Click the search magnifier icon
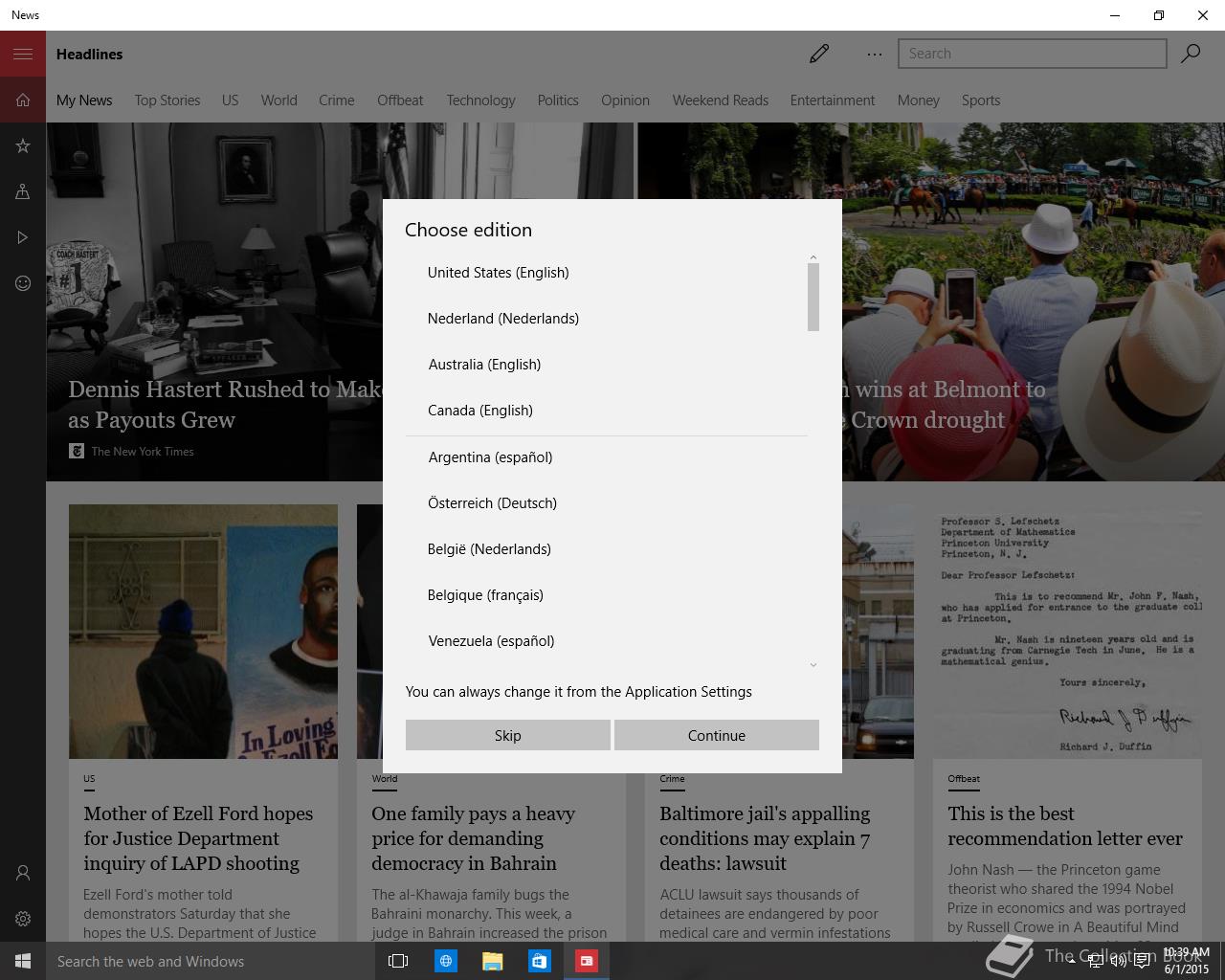The image size is (1225, 980). coord(1191,54)
